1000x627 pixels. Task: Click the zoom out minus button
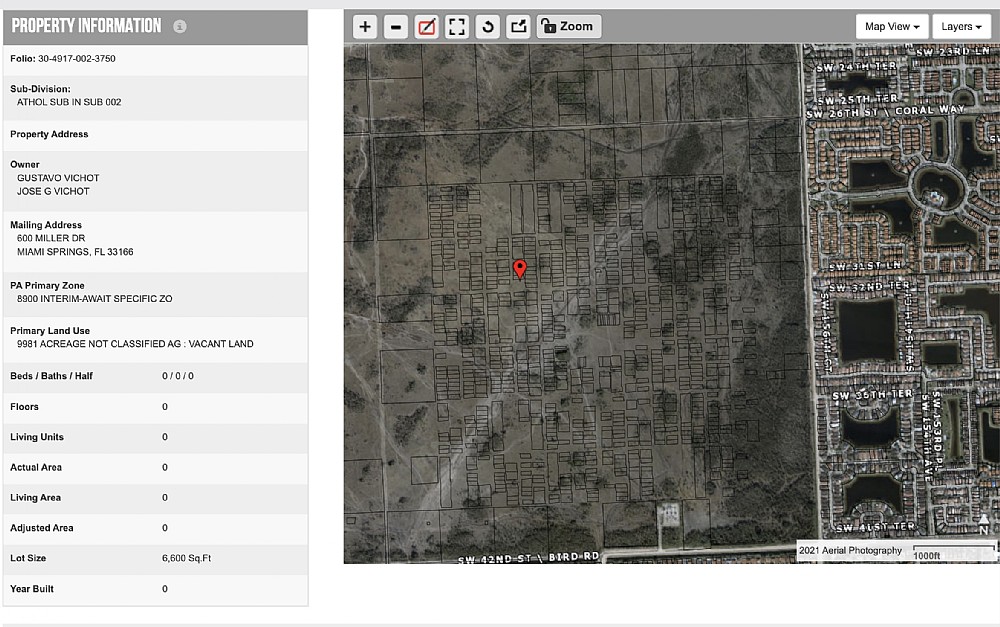(x=396, y=27)
